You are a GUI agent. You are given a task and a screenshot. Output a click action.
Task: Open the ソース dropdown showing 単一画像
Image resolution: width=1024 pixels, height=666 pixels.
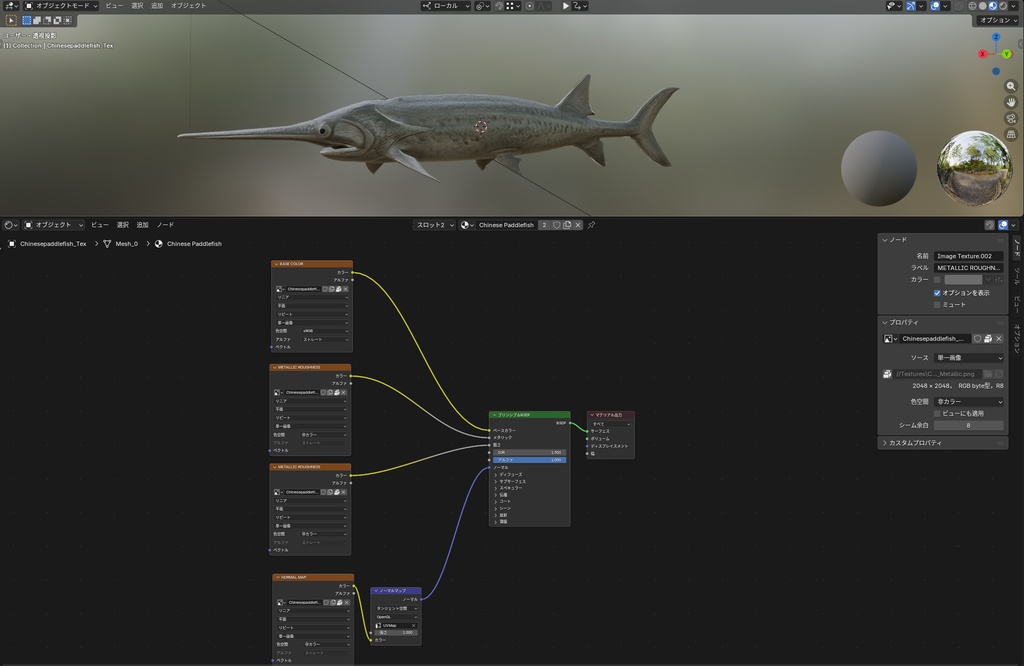(968, 358)
